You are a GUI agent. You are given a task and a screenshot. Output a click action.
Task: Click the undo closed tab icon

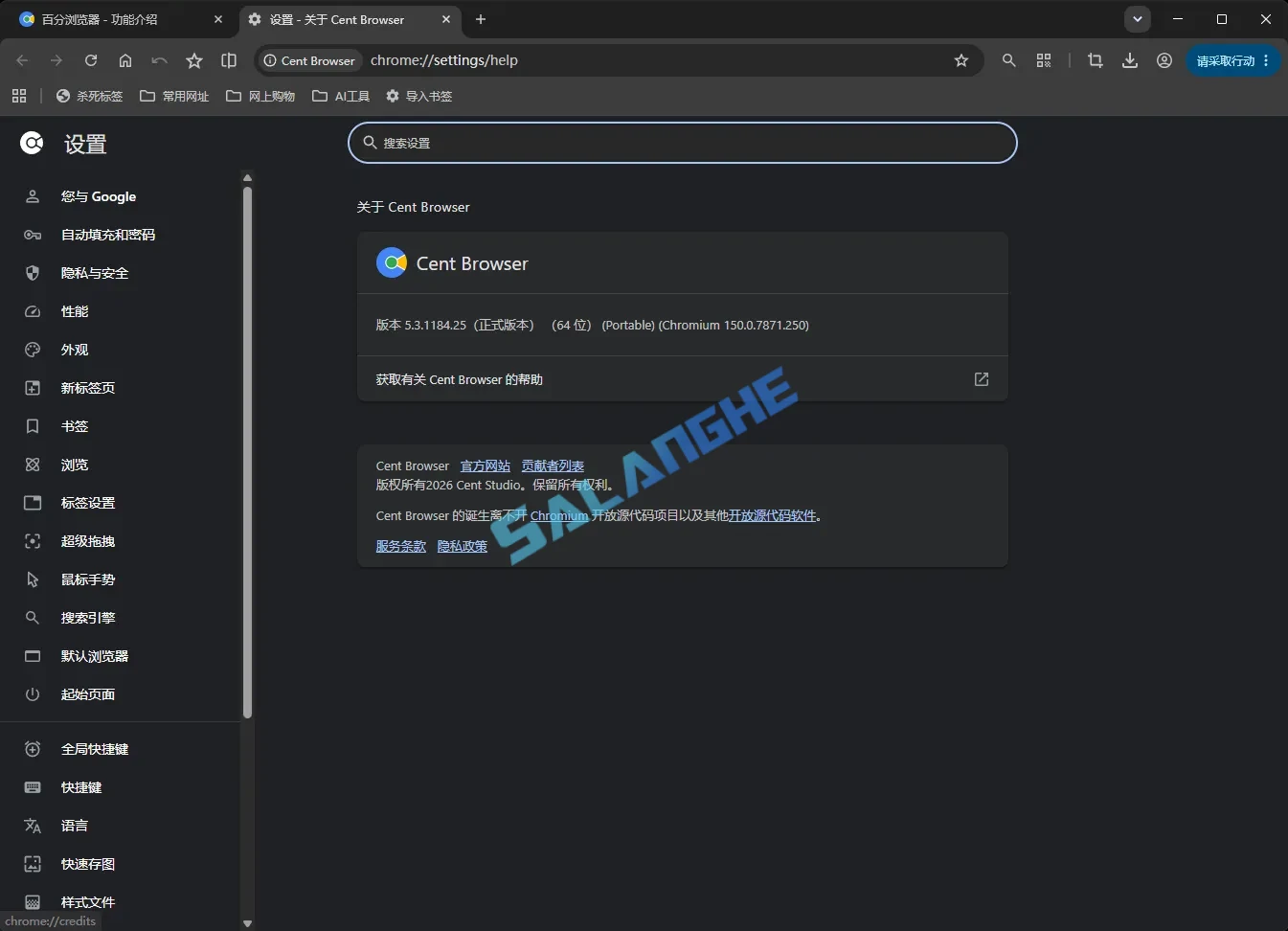click(x=160, y=60)
